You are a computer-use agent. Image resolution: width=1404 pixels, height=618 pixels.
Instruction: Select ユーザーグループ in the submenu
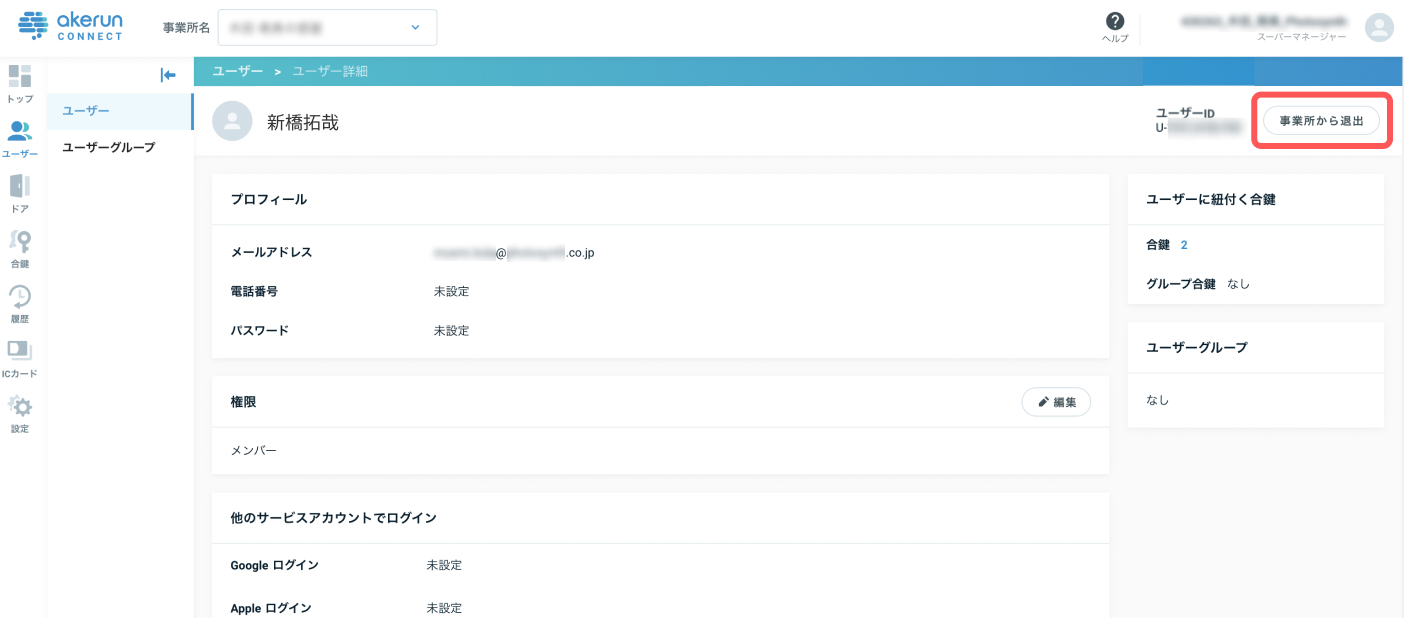pyautogui.click(x=120, y=147)
